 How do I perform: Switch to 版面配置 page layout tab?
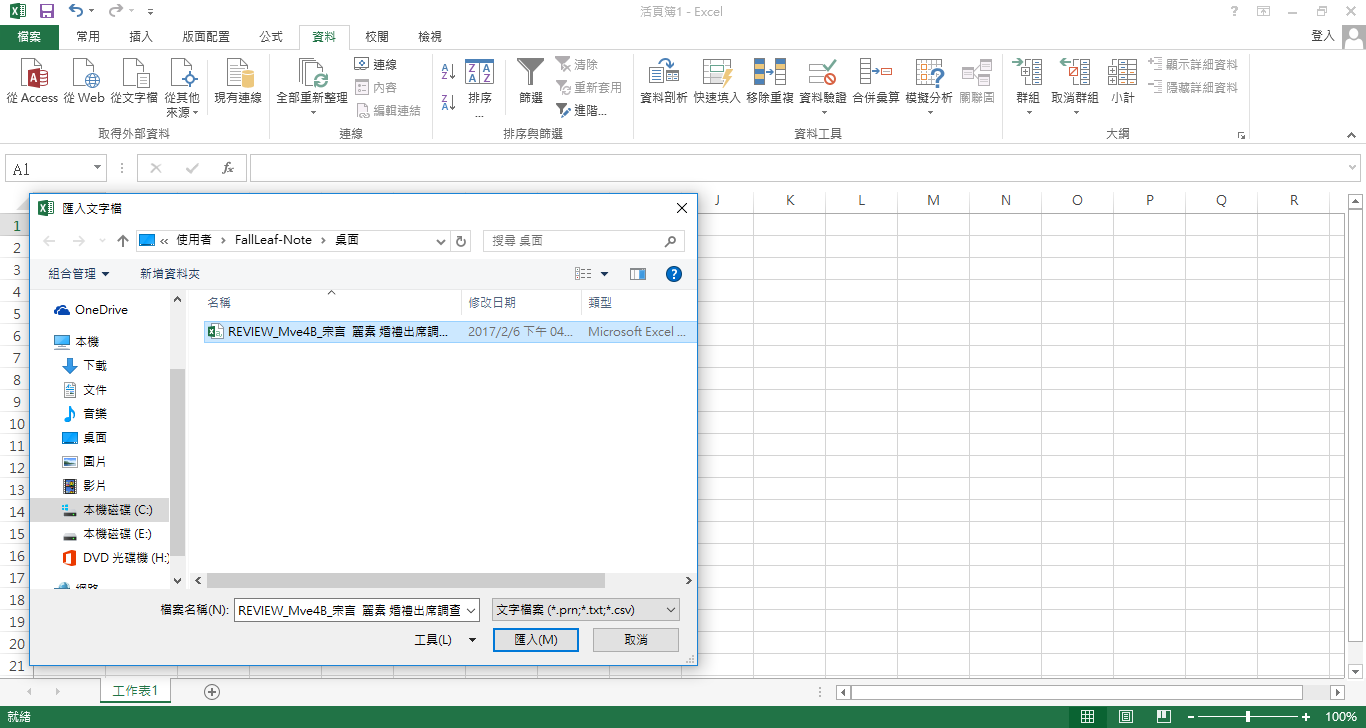point(206,37)
